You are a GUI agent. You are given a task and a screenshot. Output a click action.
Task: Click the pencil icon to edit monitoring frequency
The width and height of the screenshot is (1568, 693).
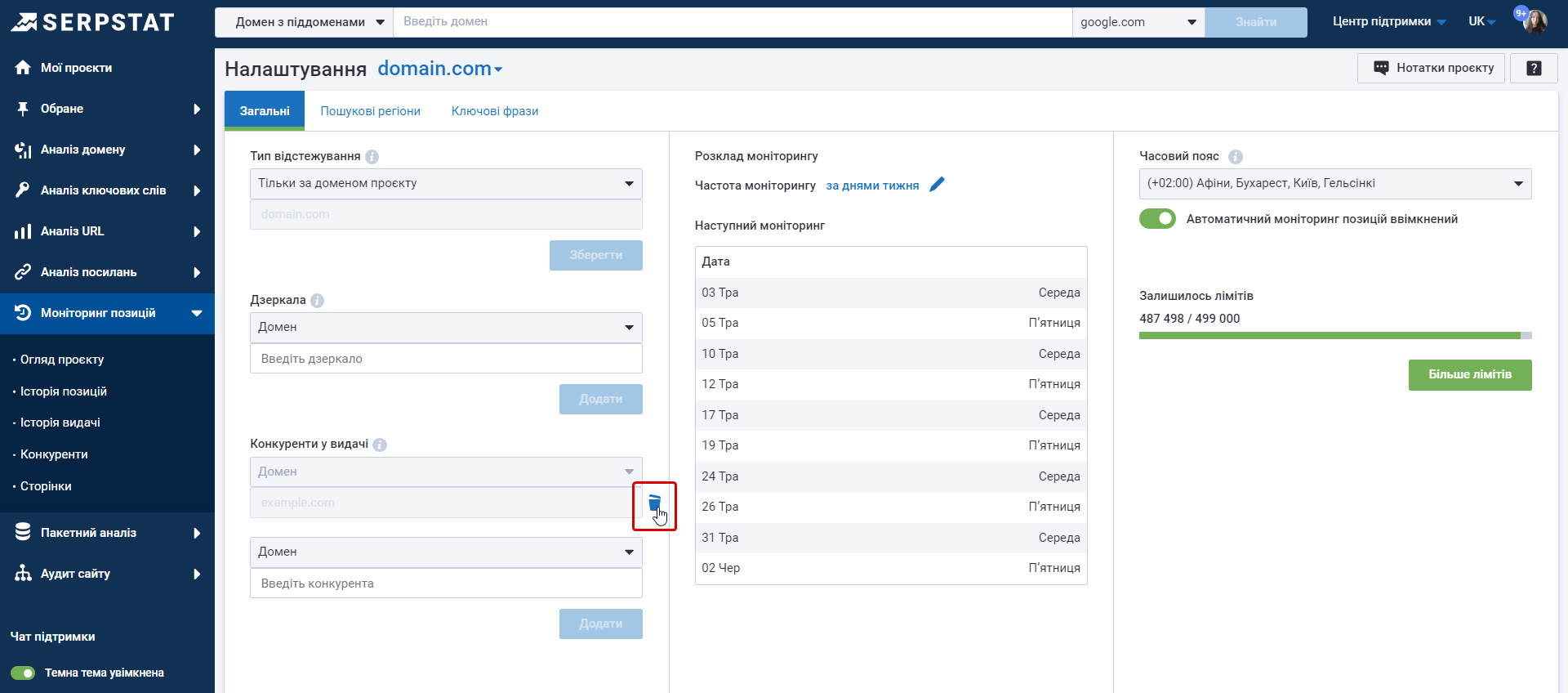(937, 185)
